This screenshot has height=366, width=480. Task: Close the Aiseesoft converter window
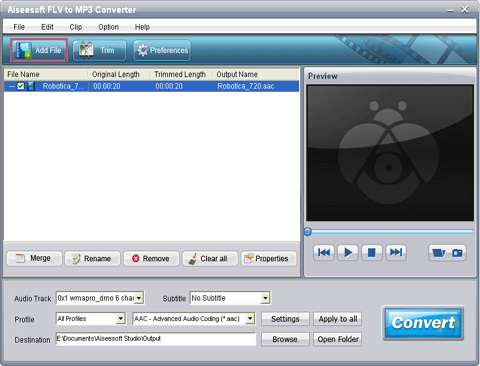465,10
